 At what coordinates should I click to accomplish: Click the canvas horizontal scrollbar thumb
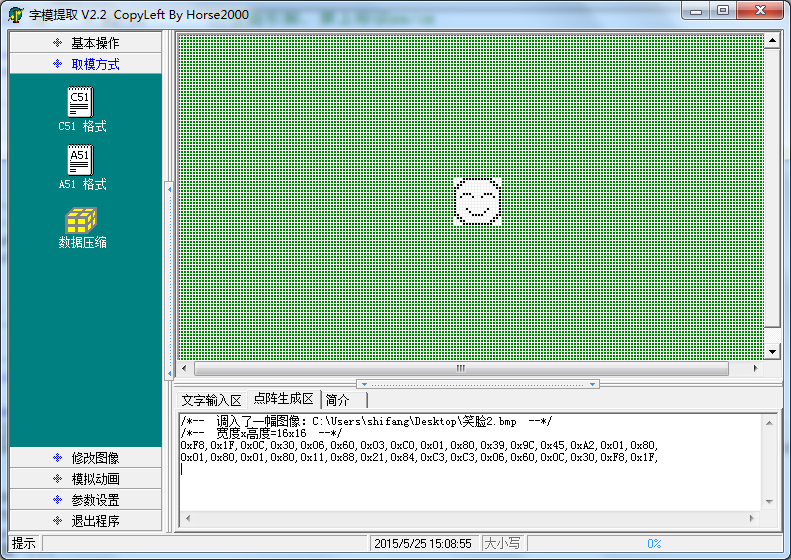click(461, 368)
